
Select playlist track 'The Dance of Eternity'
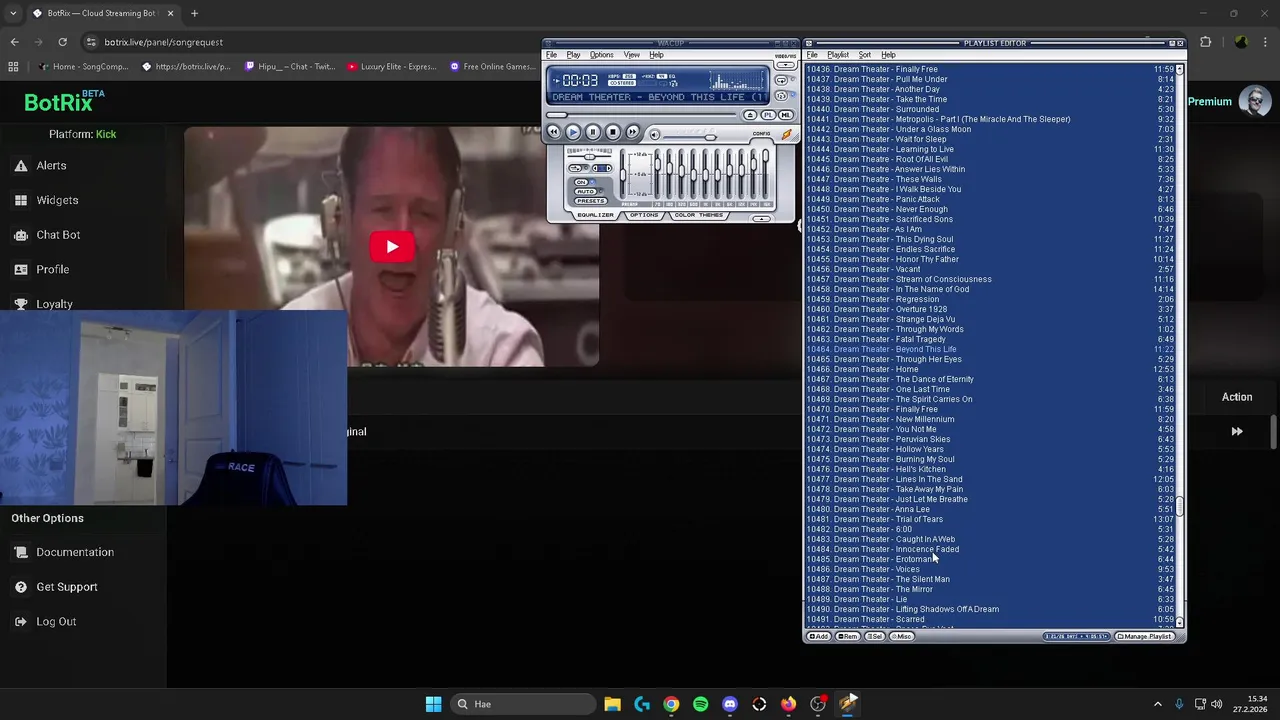tap(990, 379)
